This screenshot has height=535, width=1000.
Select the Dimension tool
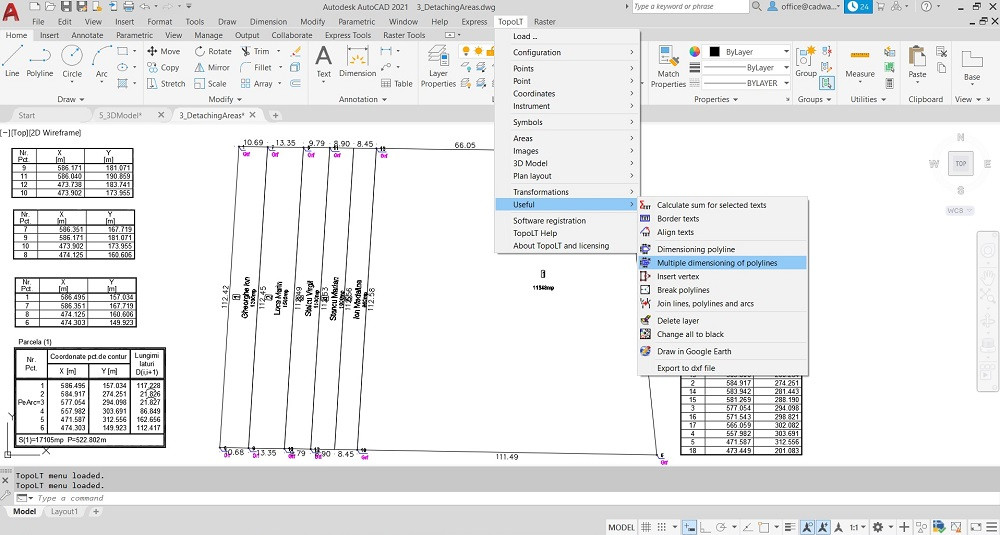tap(357, 62)
